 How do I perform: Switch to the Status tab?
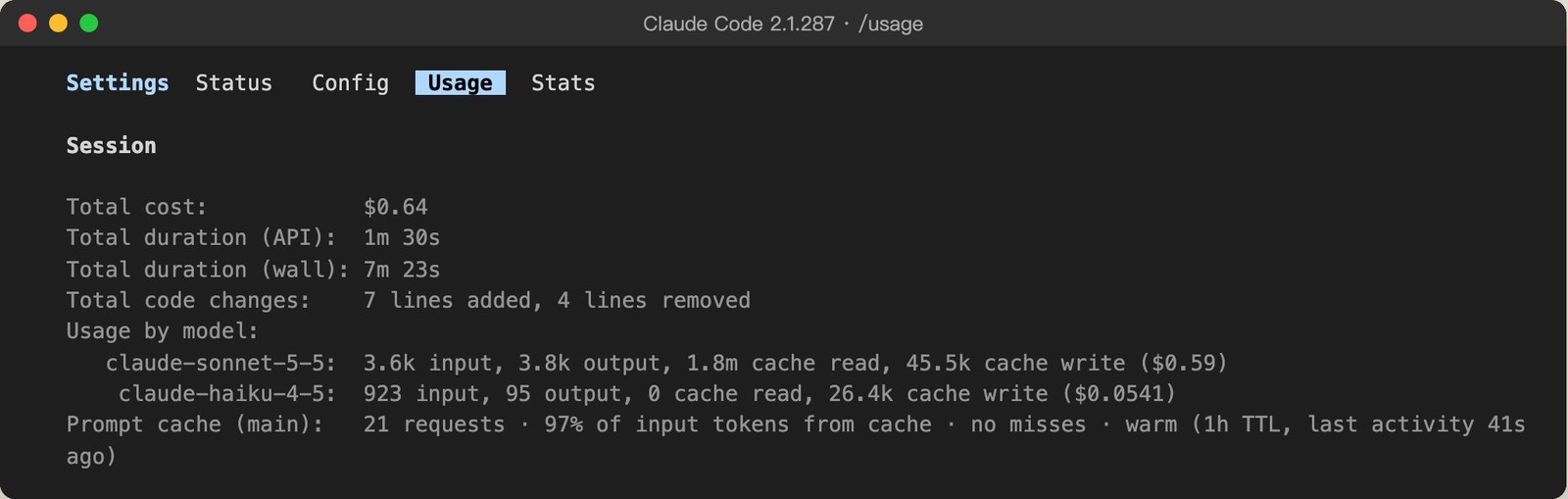(x=233, y=83)
